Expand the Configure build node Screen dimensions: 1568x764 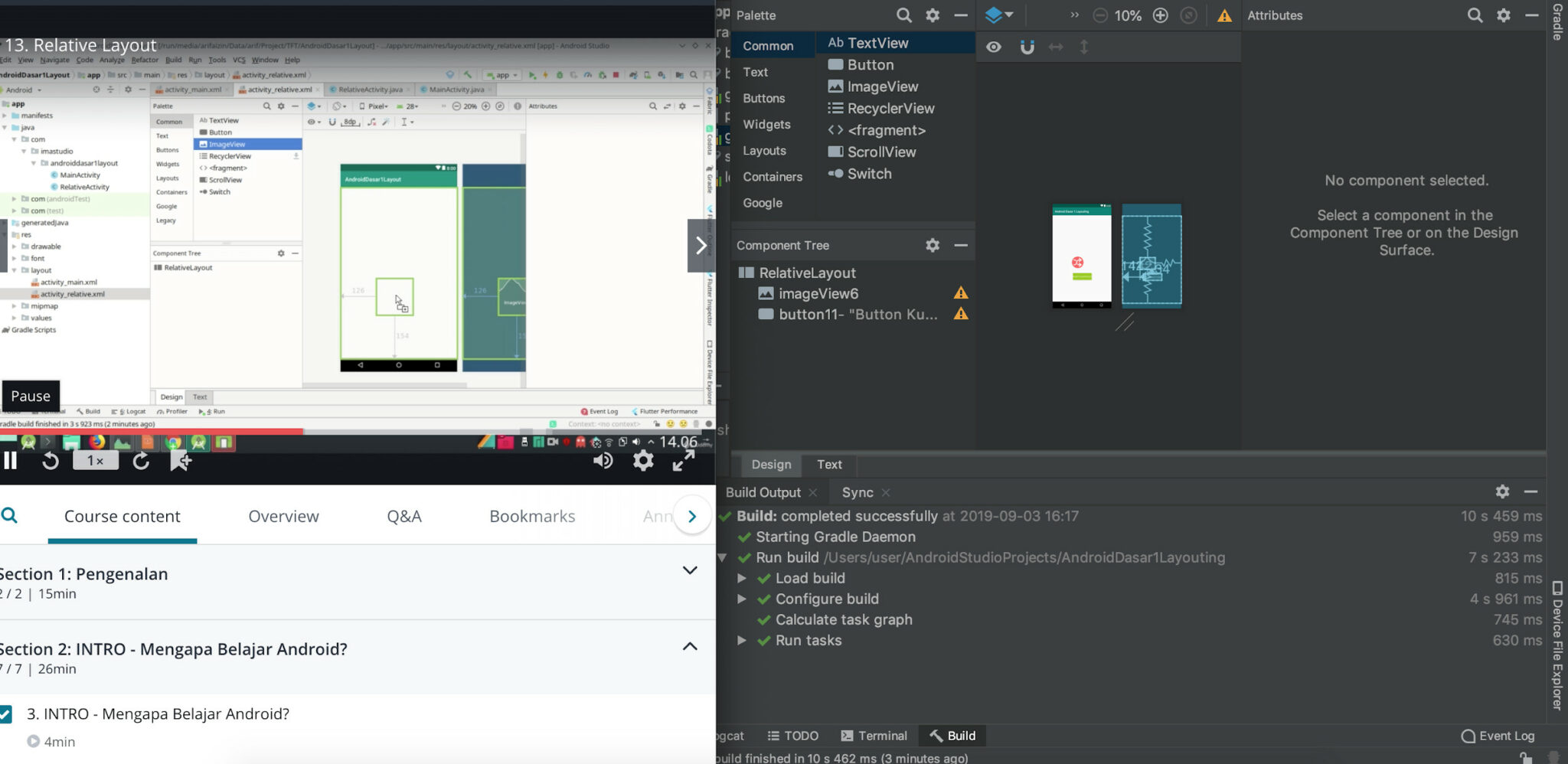point(741,599)
